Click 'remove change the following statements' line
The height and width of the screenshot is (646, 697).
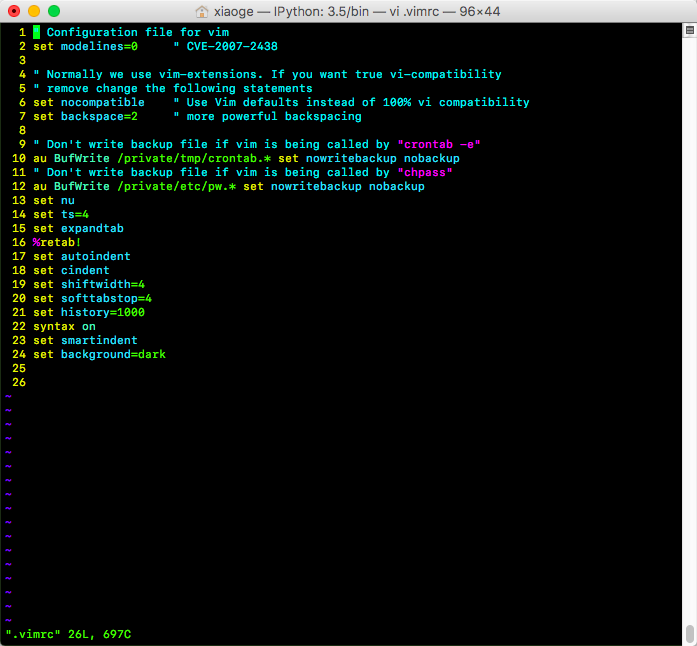(173, 88)
